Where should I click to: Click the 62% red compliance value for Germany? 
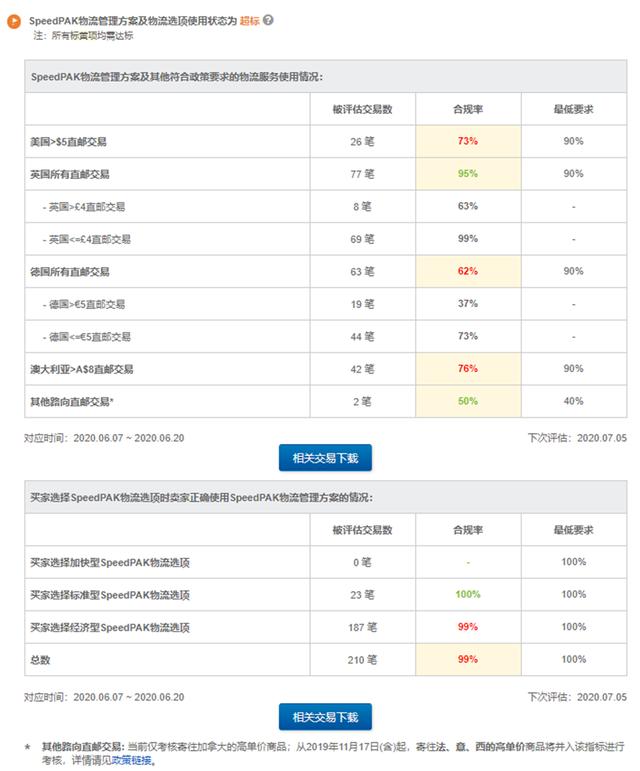467,271
